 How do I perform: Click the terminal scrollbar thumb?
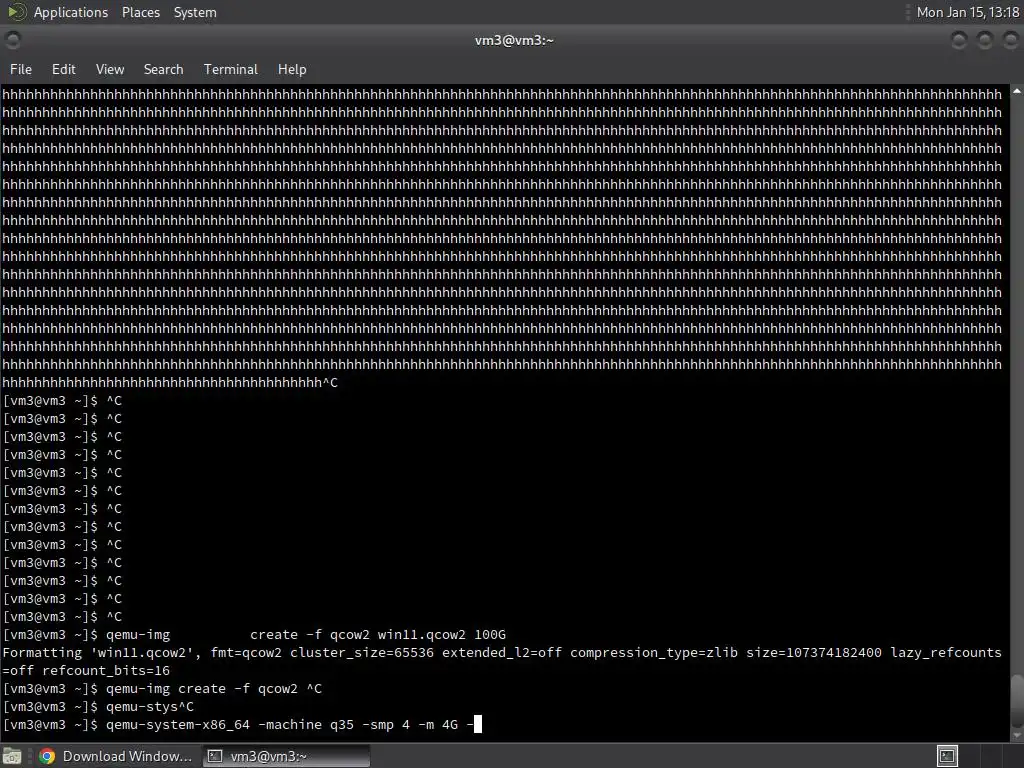[x=1017, y=701]
